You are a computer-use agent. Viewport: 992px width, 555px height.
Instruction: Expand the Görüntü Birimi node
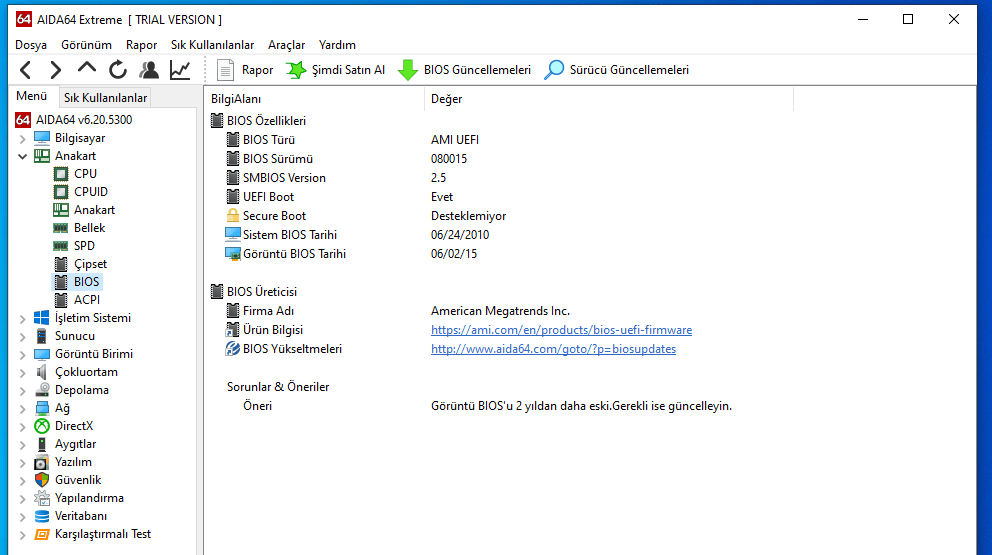(23, 354)
